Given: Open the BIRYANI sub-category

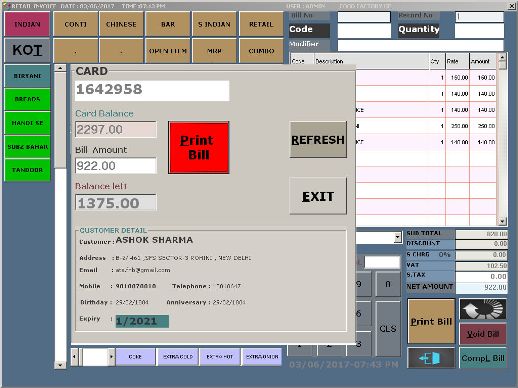Looking at the screenshot, I should [x=27, y=76].
